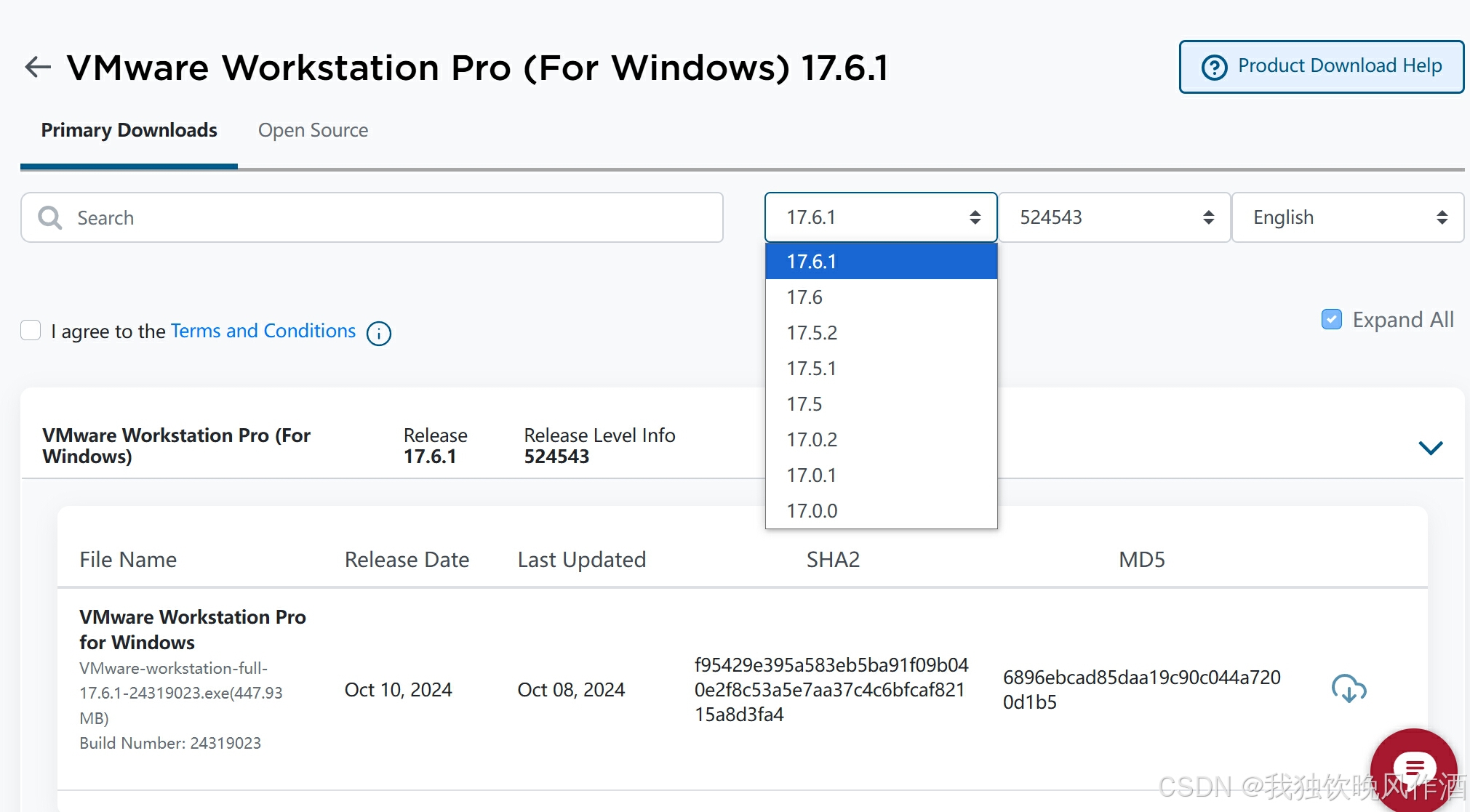Open the Terms and Conditions link
The width and height of the screenshot is (1470, 812).
point(263,331)
